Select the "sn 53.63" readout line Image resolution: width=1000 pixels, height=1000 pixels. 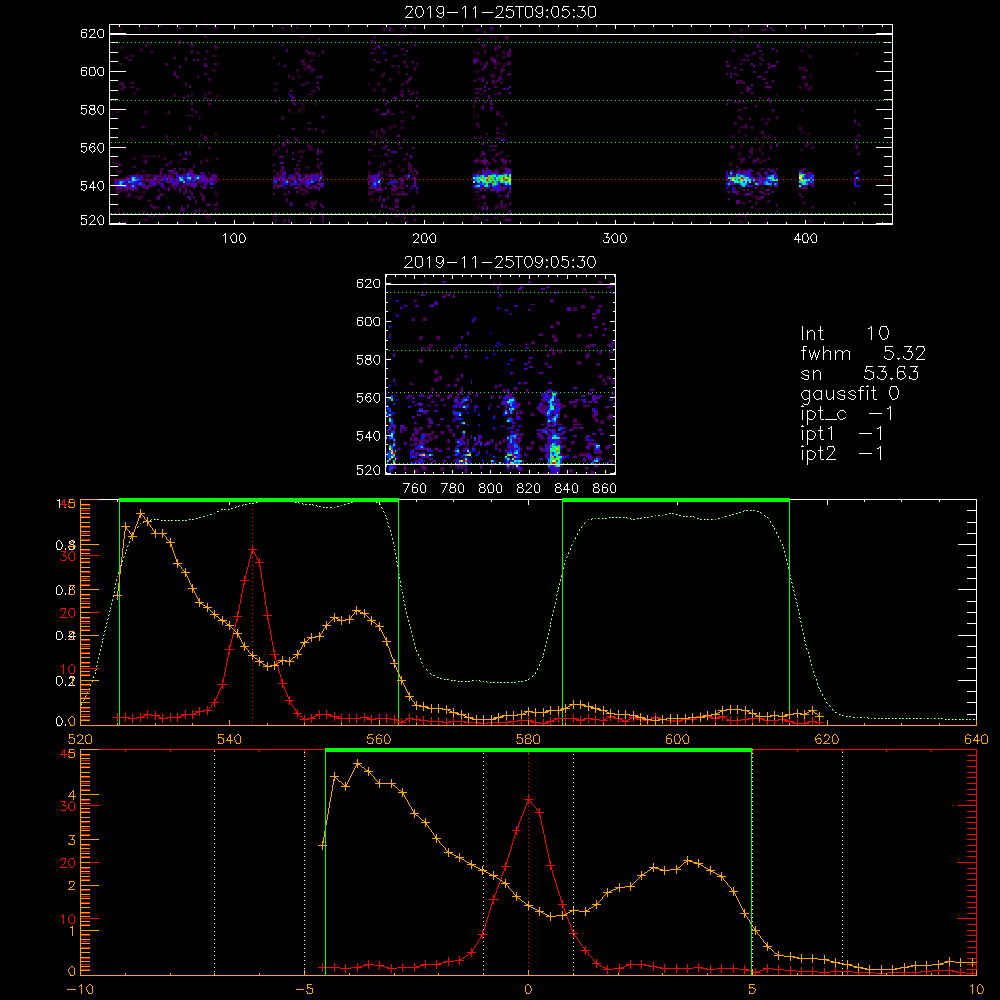860,373
